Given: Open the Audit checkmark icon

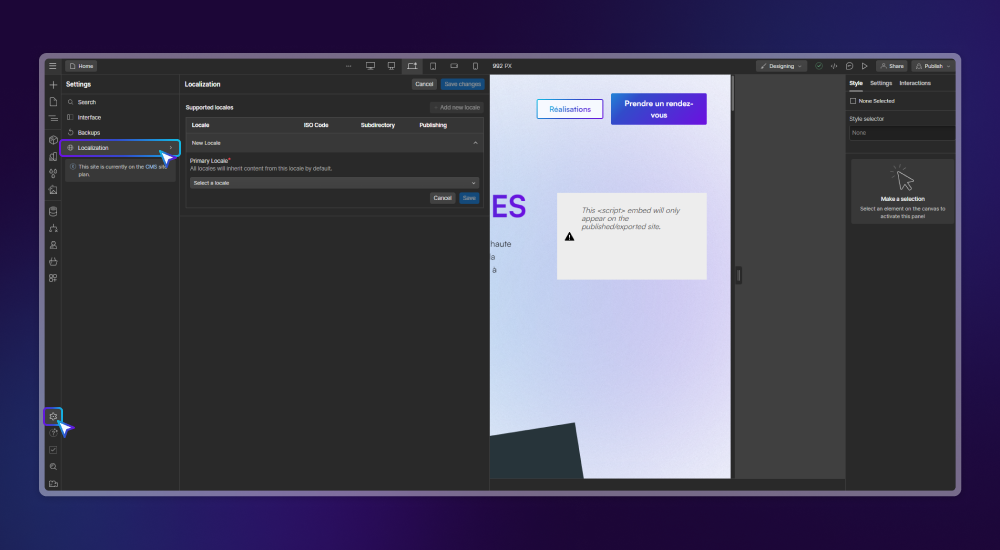Looking at the screenshot, I should (x=53, y=450).
